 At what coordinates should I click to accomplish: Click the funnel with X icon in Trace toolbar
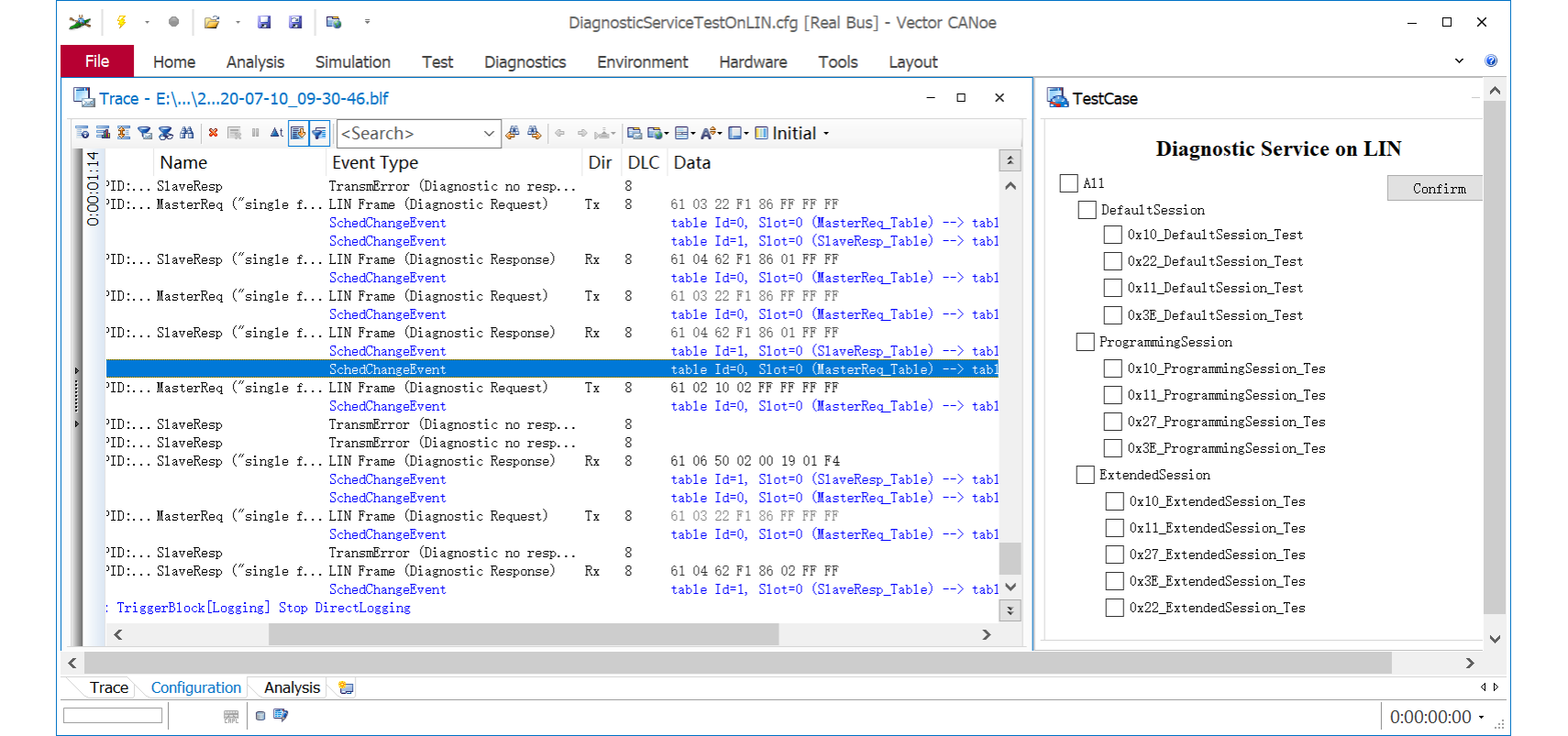166,133
